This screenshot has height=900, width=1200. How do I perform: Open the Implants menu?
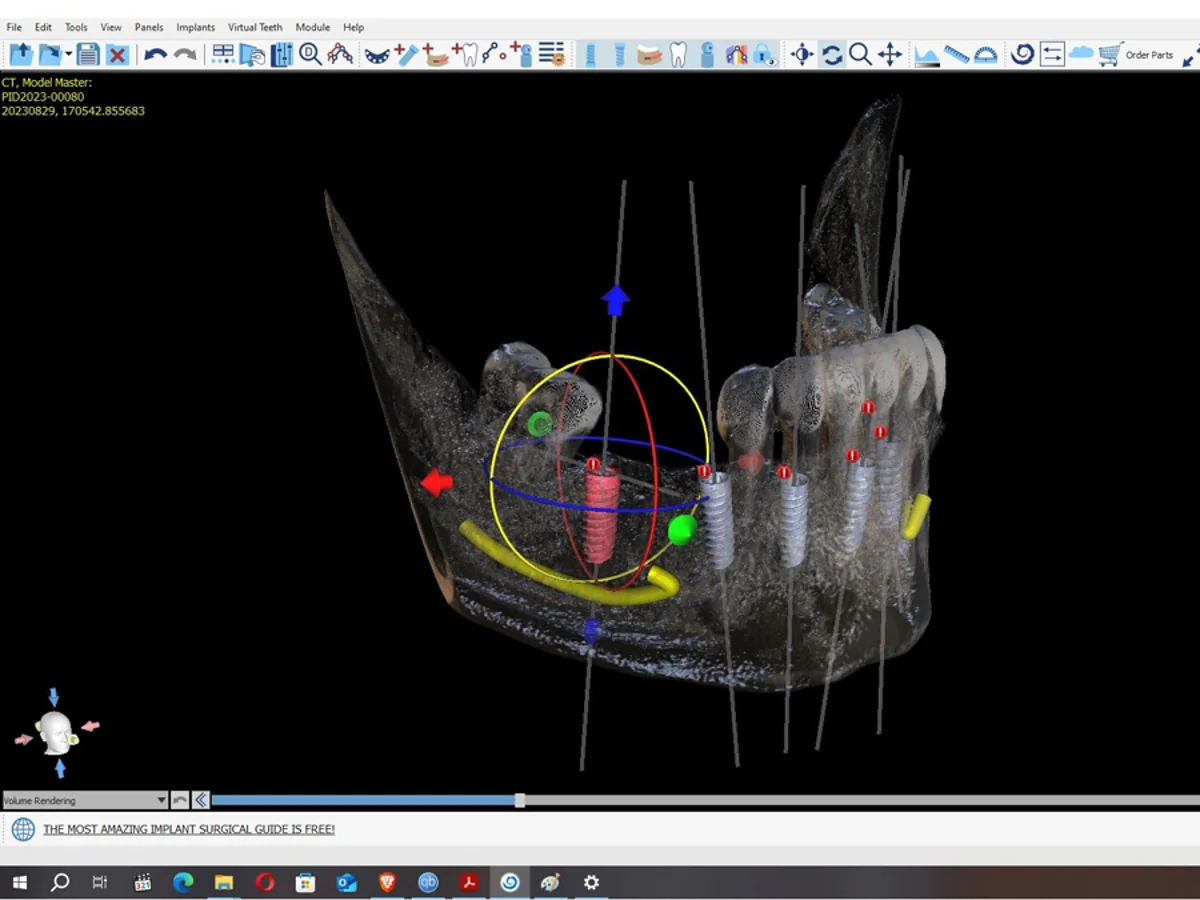pos(195,27)
